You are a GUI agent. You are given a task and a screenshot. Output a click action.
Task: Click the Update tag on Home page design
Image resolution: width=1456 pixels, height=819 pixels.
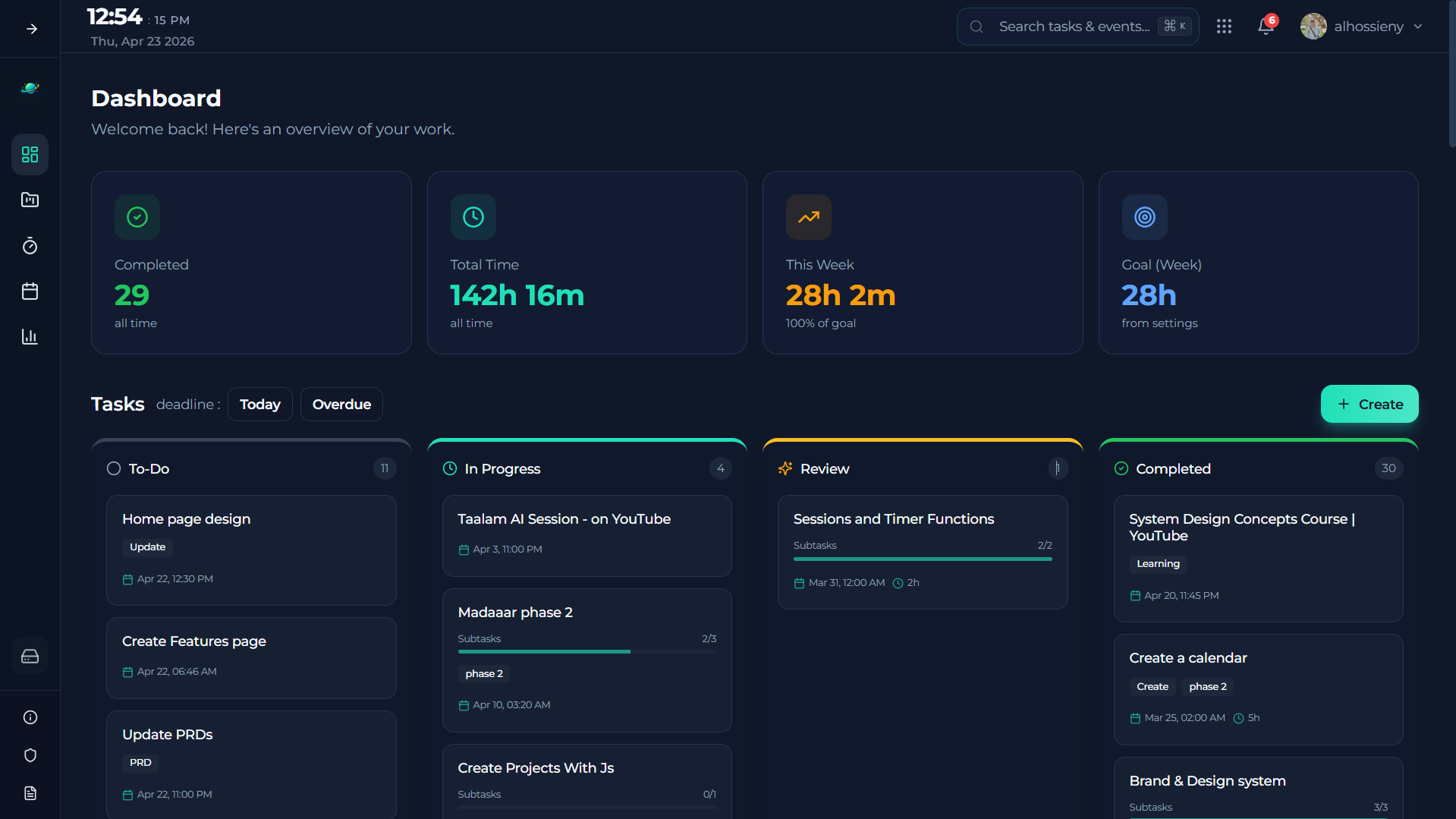147,547
